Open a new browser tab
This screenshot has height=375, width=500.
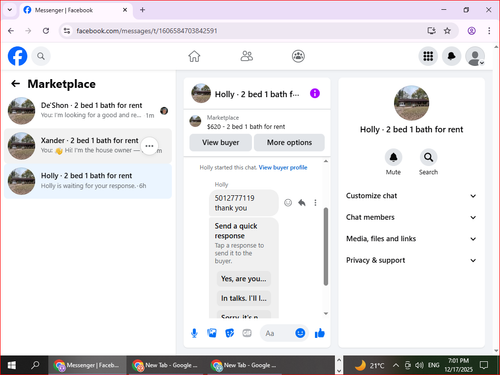[x=142, y=10]
